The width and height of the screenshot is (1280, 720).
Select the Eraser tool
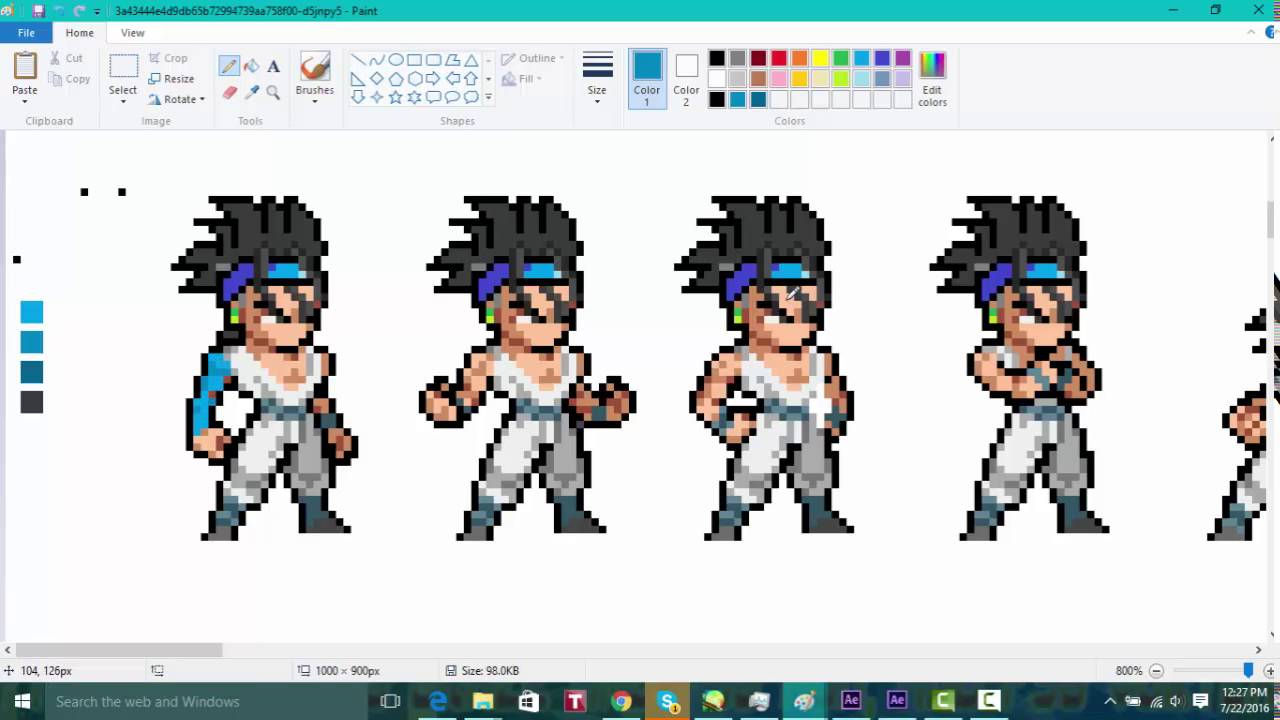(229, 93)
